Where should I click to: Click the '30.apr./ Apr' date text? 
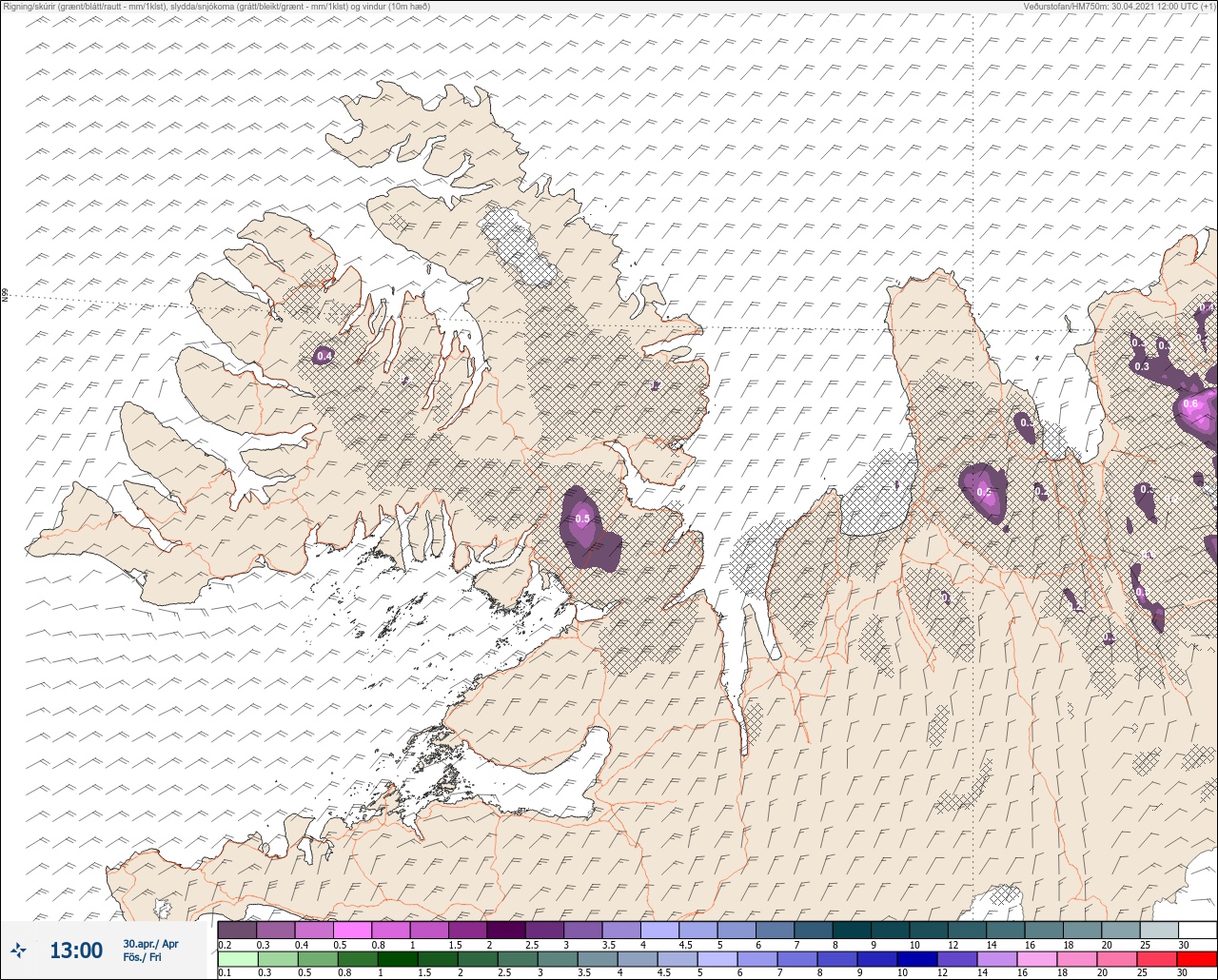click(150, 944)
